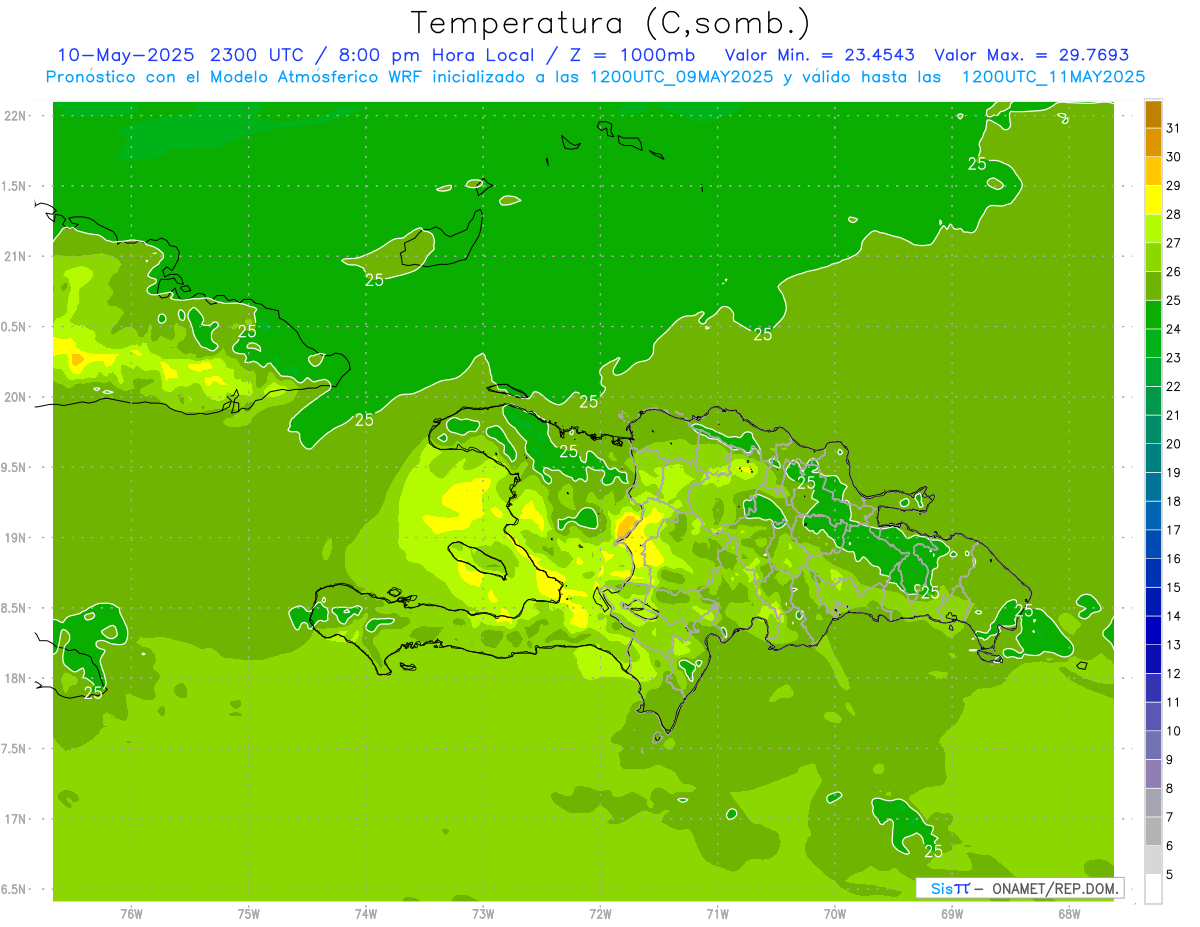Click the '73W' longitude label
The height and width of the screenshot is (927, 1200).
click(483, 913)
